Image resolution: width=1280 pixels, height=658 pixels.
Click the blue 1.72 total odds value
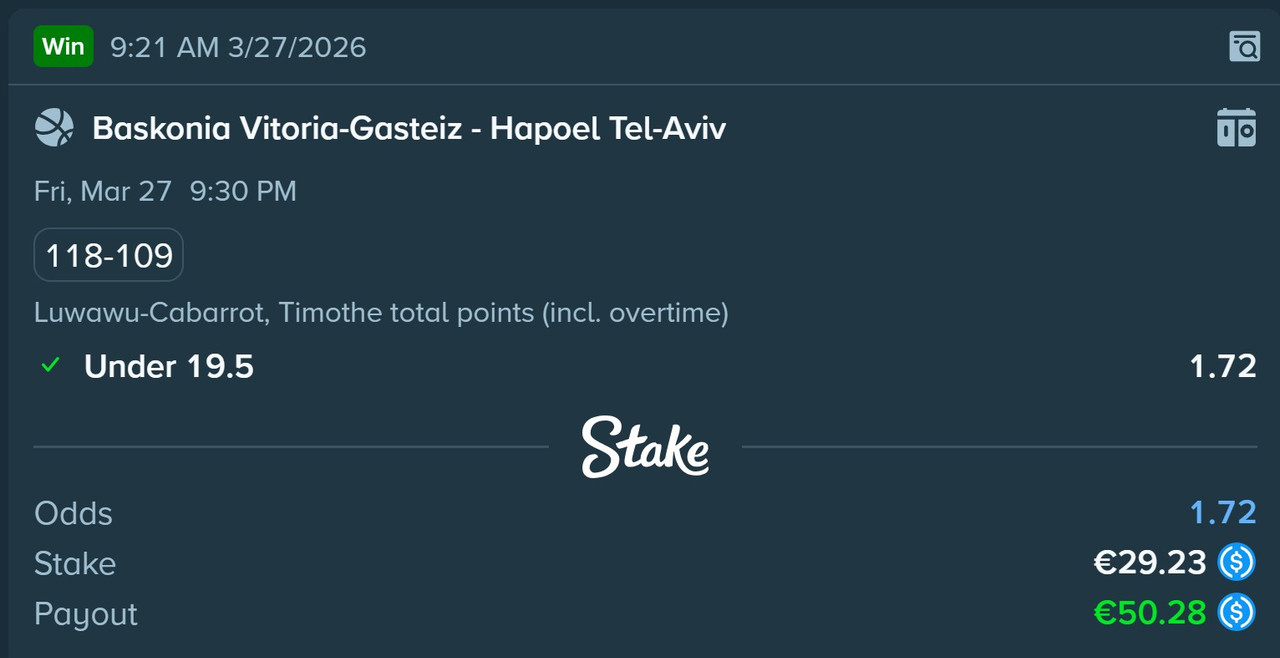(1222, 513)
